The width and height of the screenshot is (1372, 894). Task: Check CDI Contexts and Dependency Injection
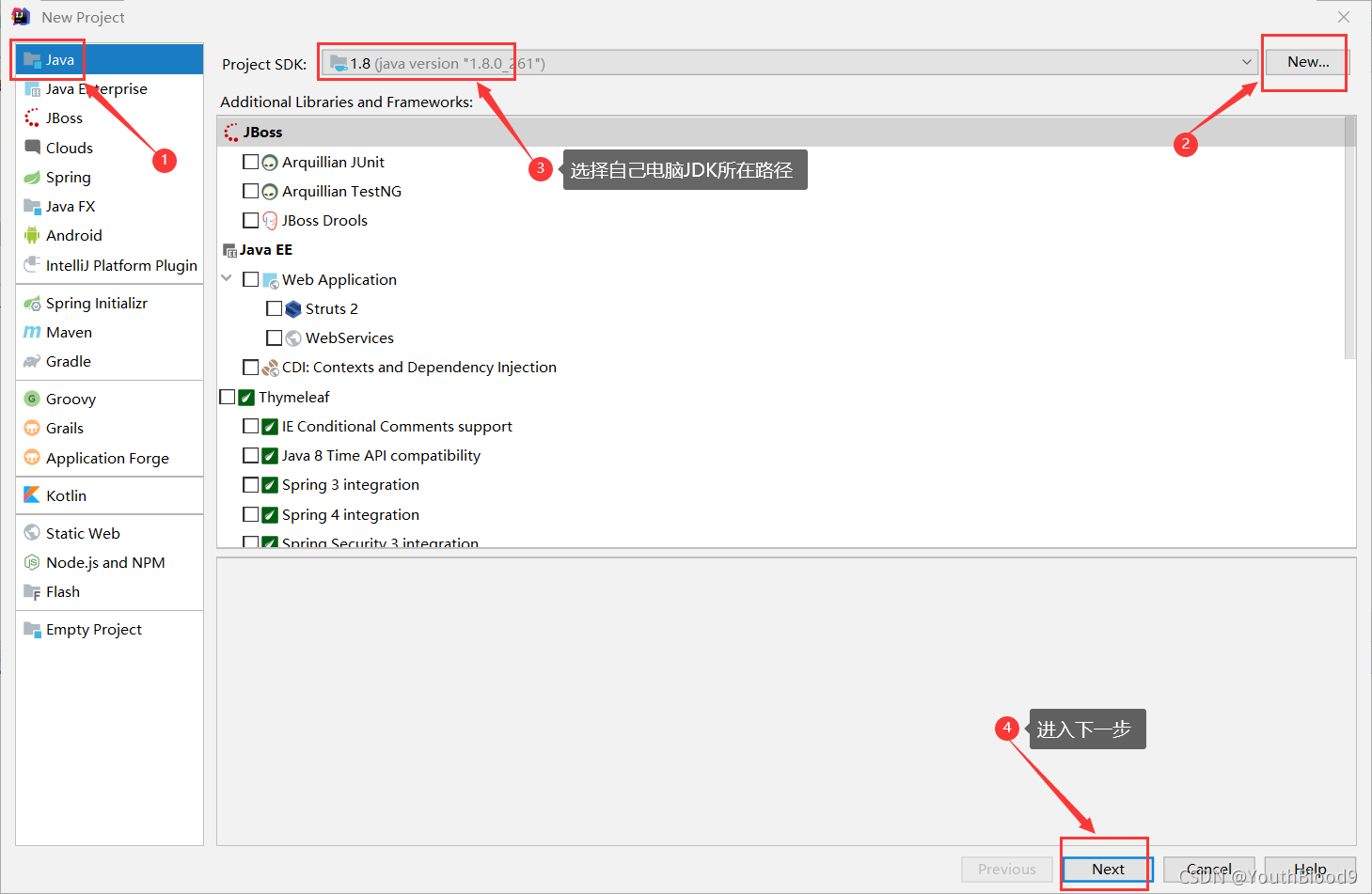(250, 367)
